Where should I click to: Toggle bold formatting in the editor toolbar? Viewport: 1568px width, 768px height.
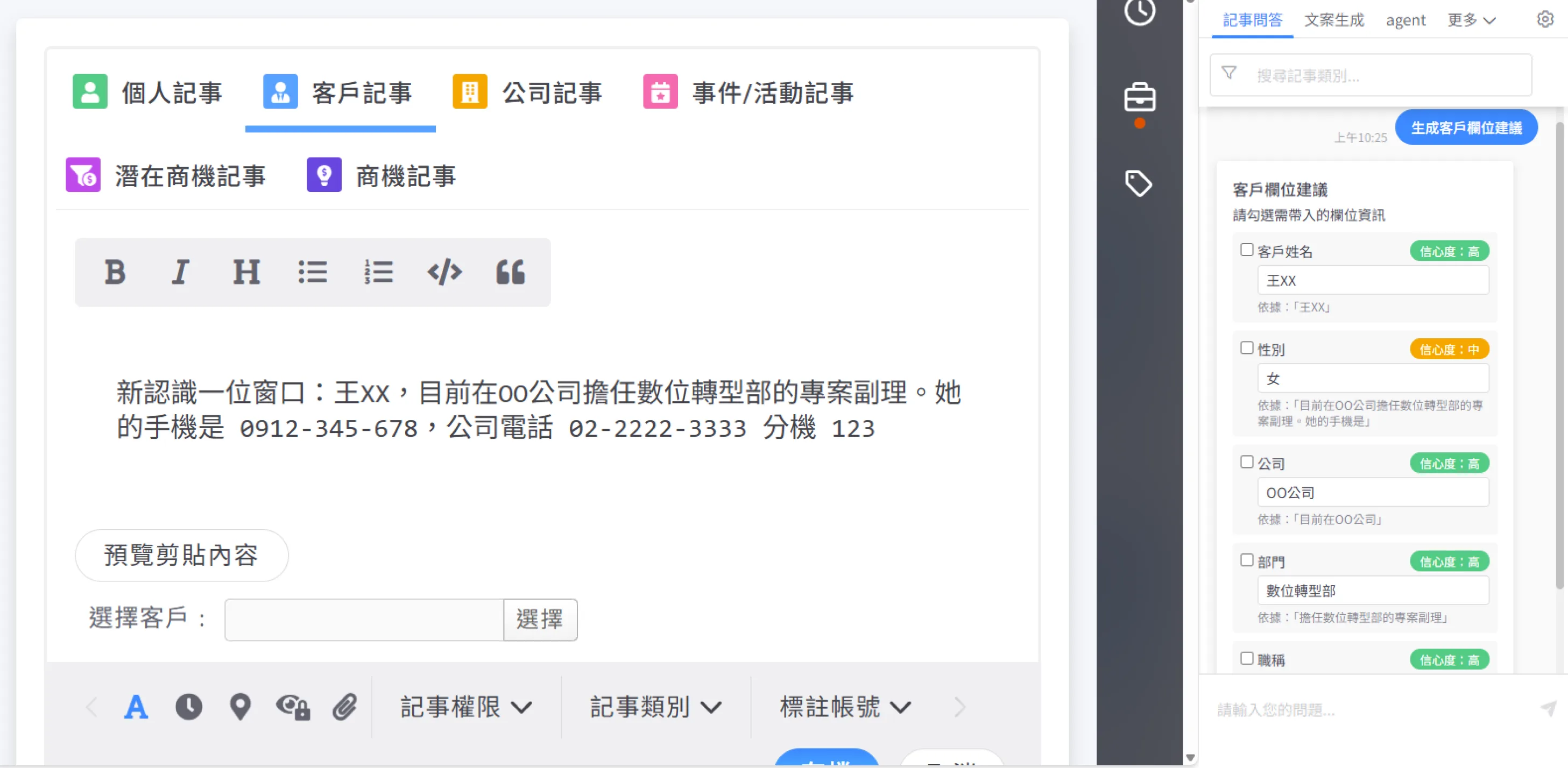[x=115, y=272]
